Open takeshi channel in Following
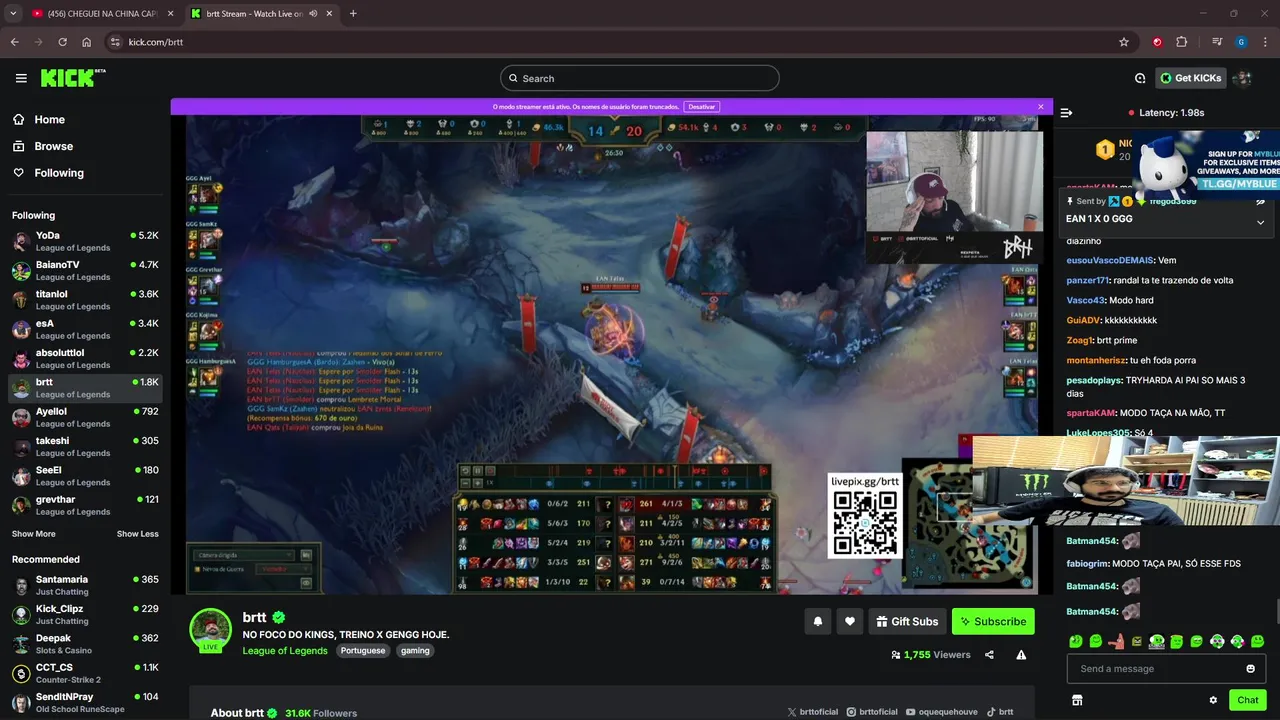 tap(85, 446)
